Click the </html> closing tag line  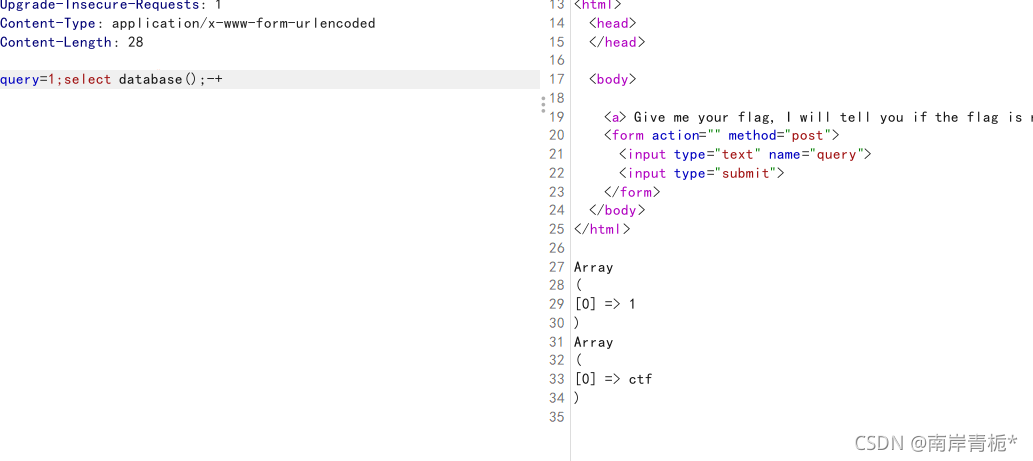tap(602, 229)
